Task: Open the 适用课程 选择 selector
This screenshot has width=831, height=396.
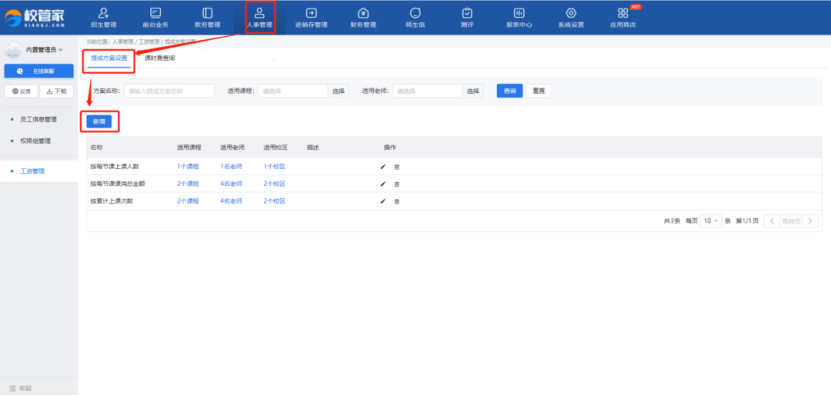Action: (339, 91)
